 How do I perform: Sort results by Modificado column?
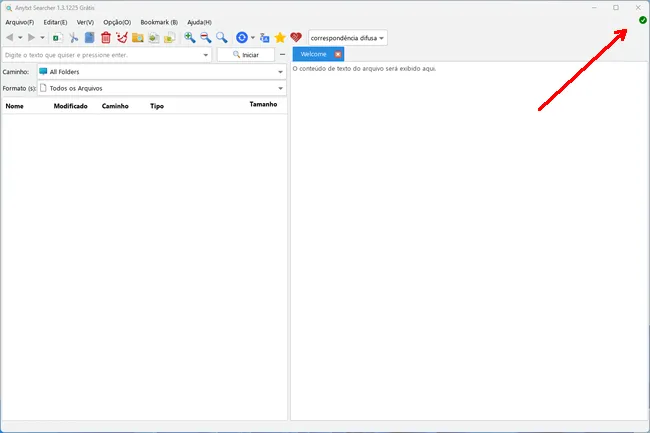70,106
